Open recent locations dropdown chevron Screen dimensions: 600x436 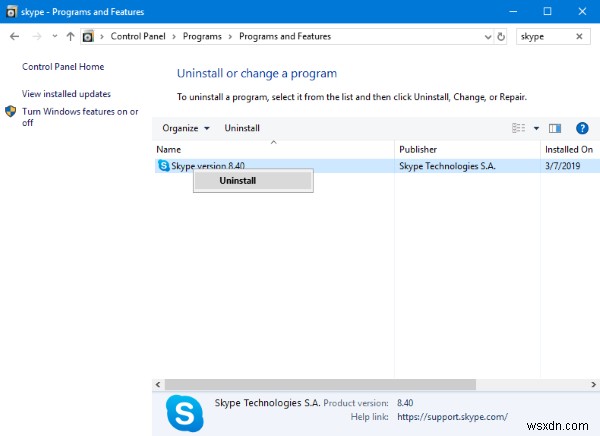pos(55,36)
